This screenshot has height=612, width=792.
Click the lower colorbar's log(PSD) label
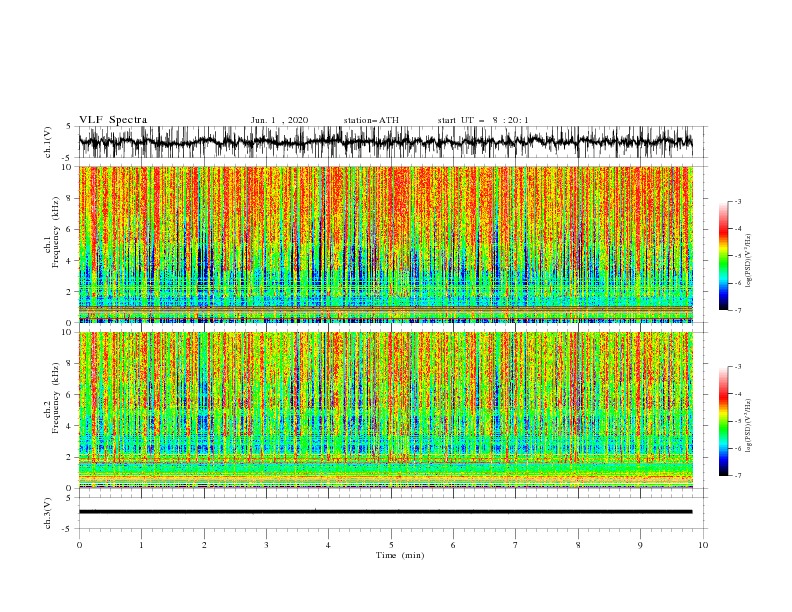tap(749, 425)
